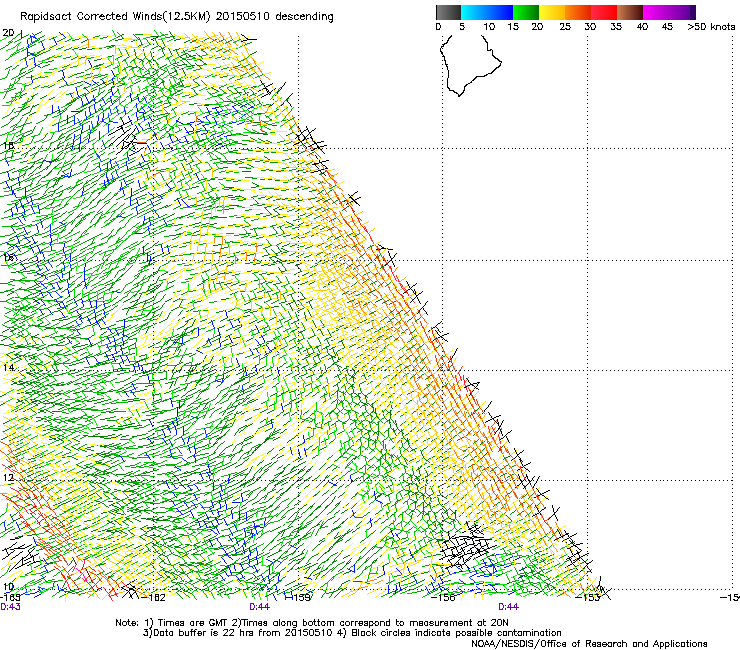Click the legend number '25'
The image size is (740, 650).
(565, 27)
